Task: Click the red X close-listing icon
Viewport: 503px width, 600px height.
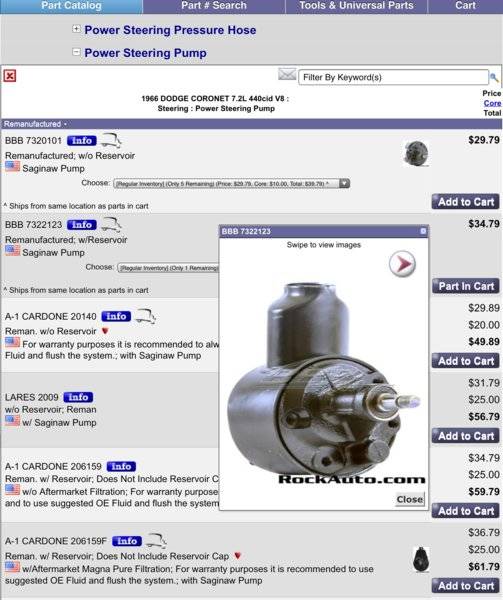Action: click(x=10, y=76)
